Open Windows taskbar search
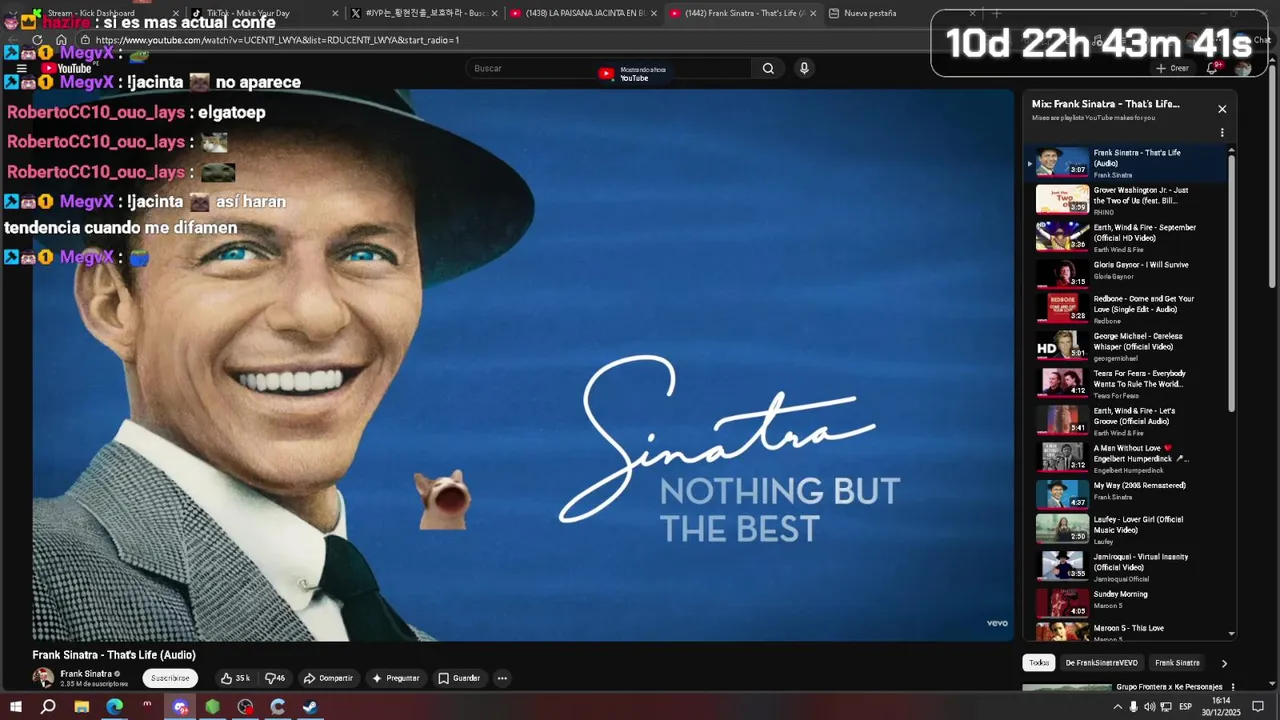This screenshot has width=1280, height=720. [48, 707]
